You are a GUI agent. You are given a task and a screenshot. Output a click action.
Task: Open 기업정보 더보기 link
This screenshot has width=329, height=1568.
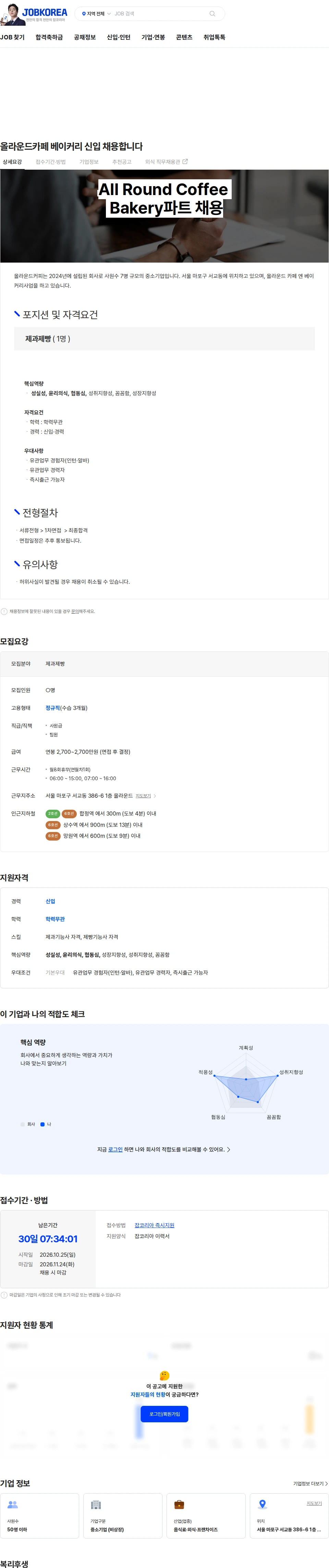(x=310, y=1484)
